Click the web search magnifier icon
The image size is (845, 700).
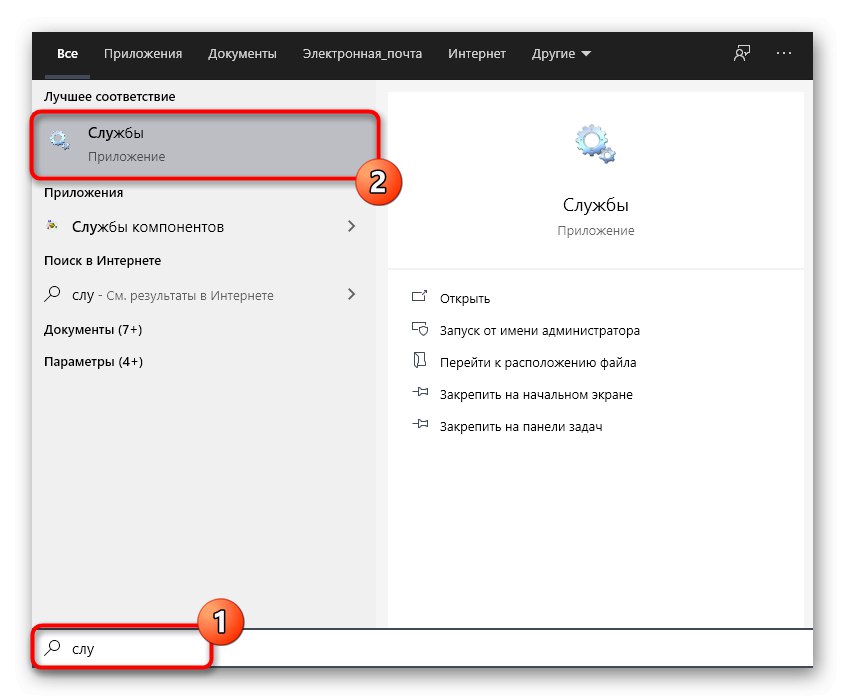pos(53,295)
